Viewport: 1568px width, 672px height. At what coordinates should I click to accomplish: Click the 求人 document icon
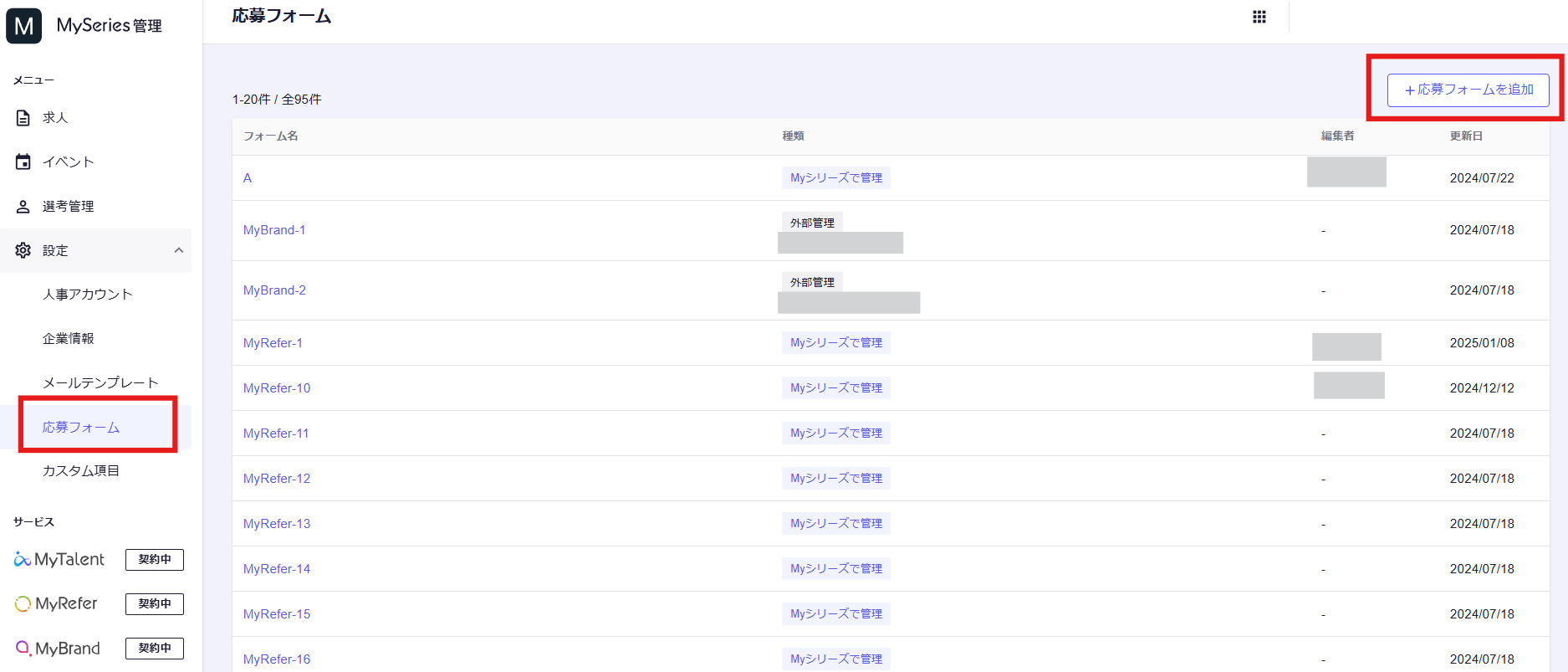pyautogui.click(x=23, y=118)
